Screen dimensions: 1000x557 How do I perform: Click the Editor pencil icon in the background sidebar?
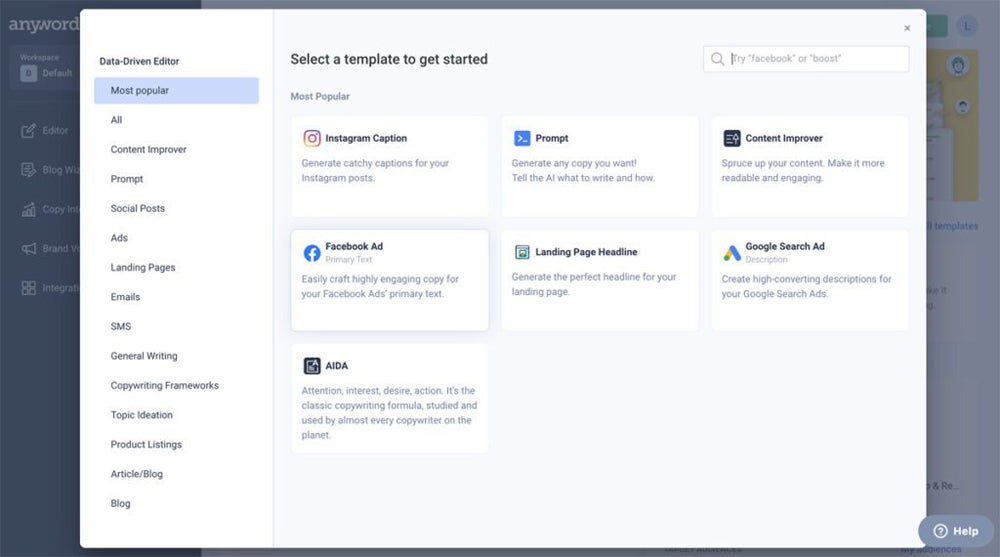29,131
